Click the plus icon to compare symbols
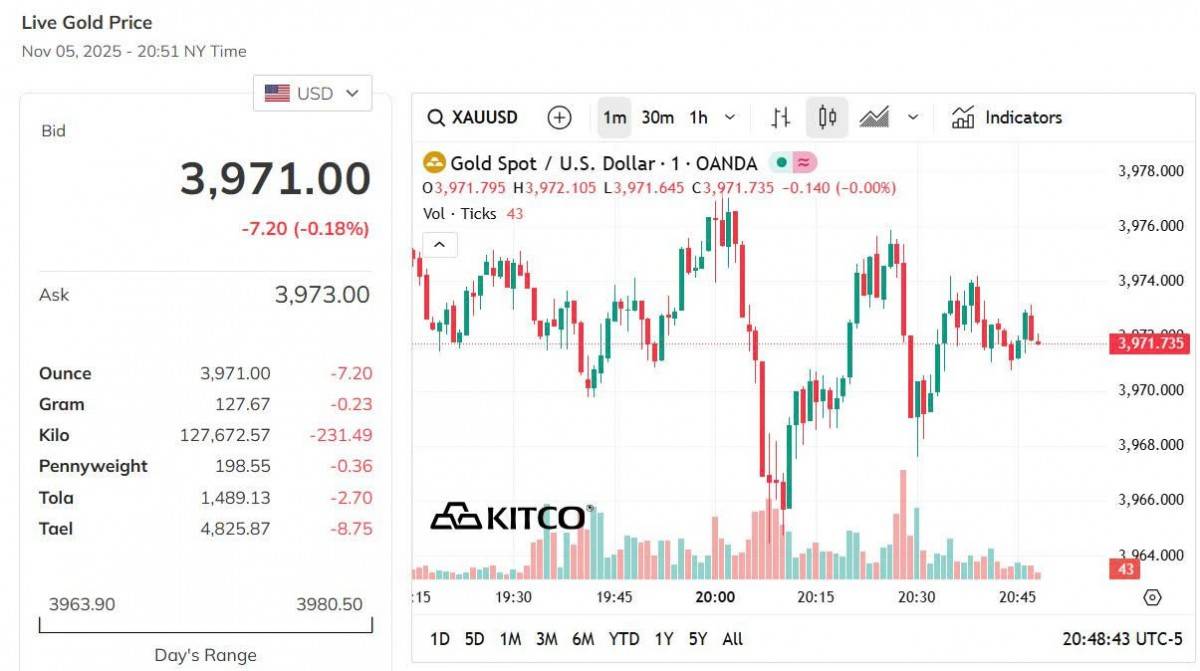The height and width of the screenshot is (671, 1200). (x=559, y=117)
